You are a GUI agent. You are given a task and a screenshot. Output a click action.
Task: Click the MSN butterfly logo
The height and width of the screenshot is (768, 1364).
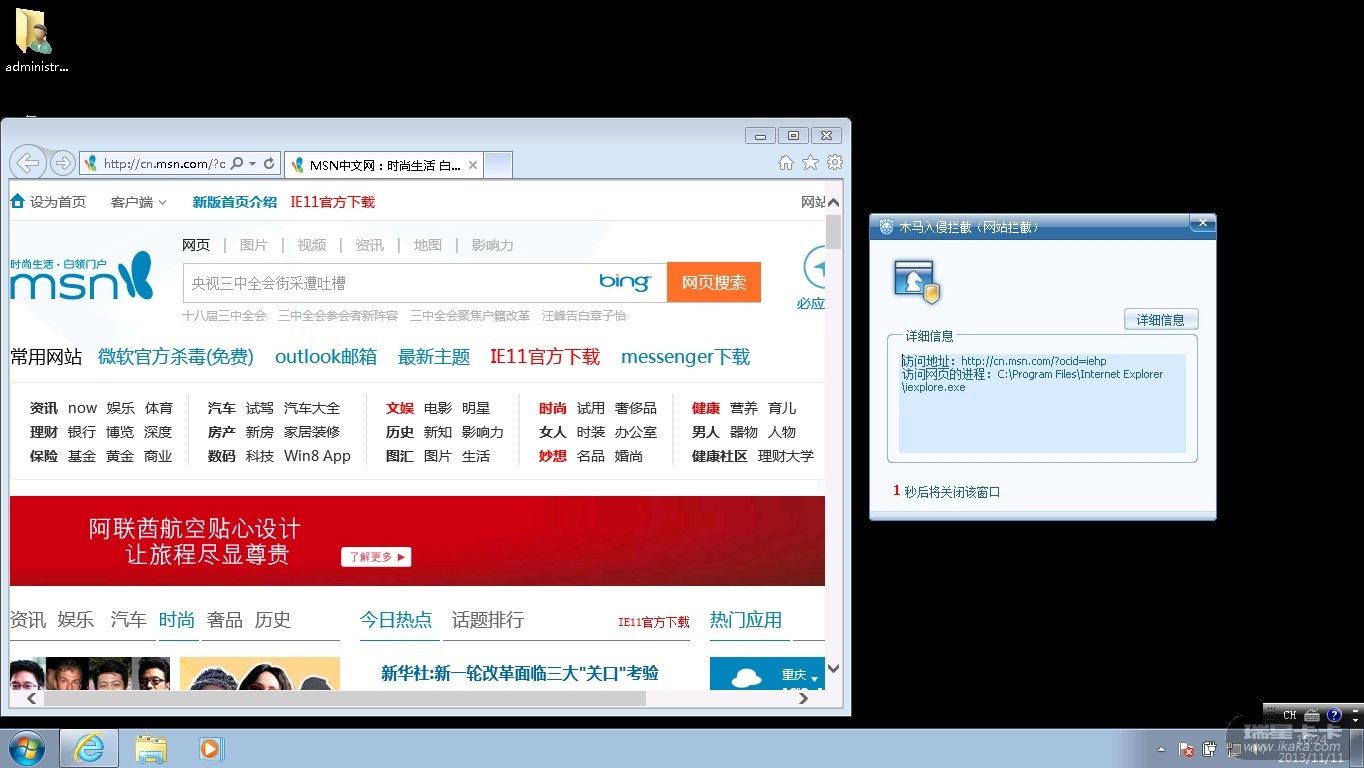[82, 276]
